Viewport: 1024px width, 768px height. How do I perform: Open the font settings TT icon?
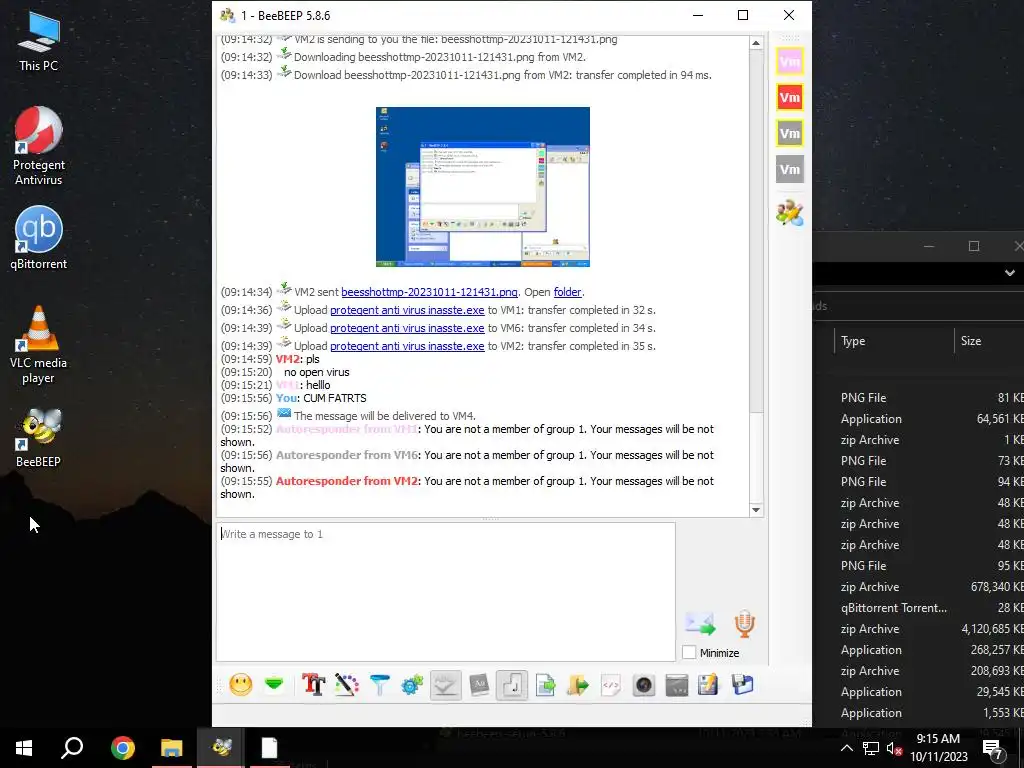point(313,684)
